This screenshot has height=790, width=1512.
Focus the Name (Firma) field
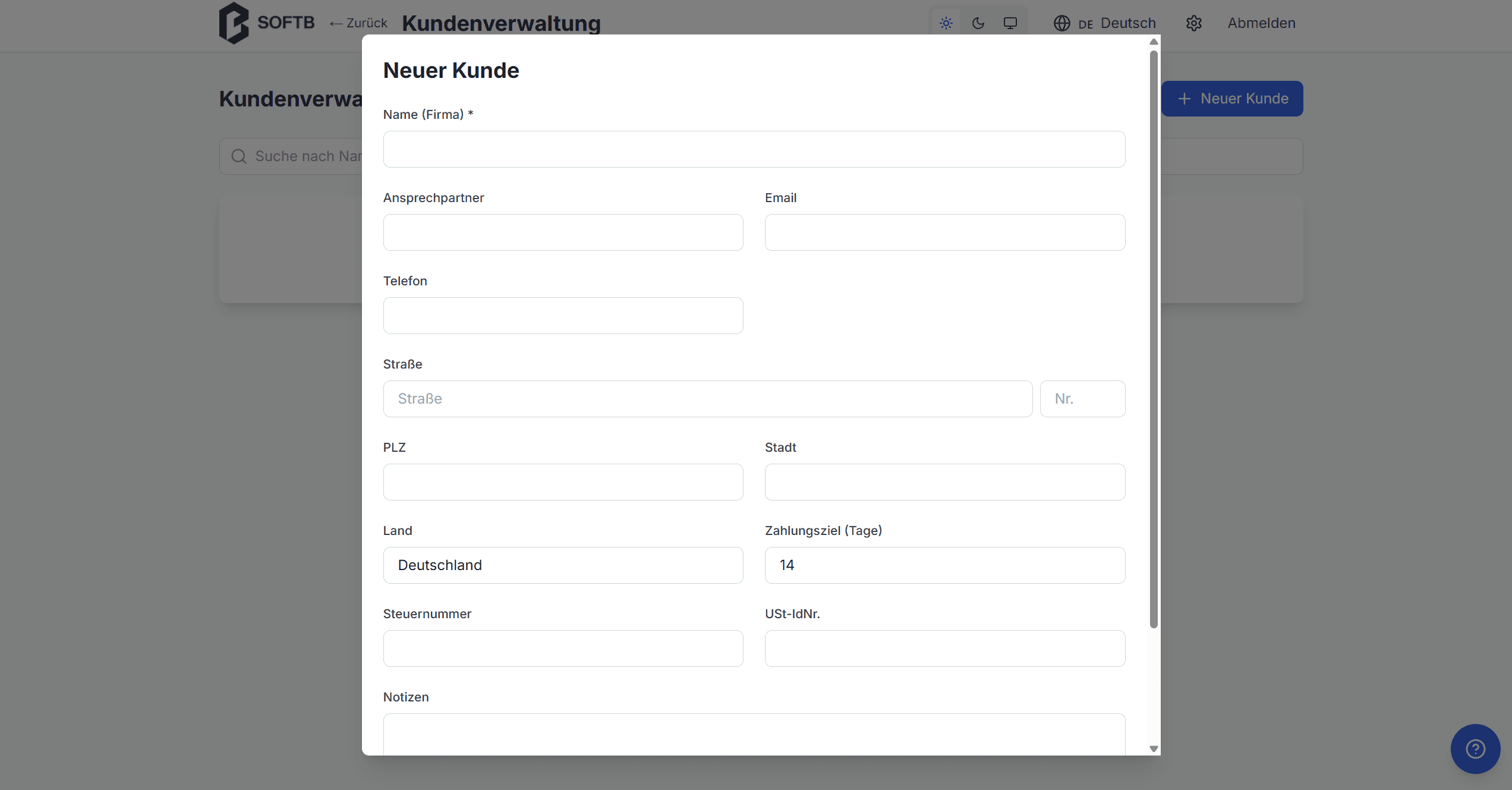754,149
